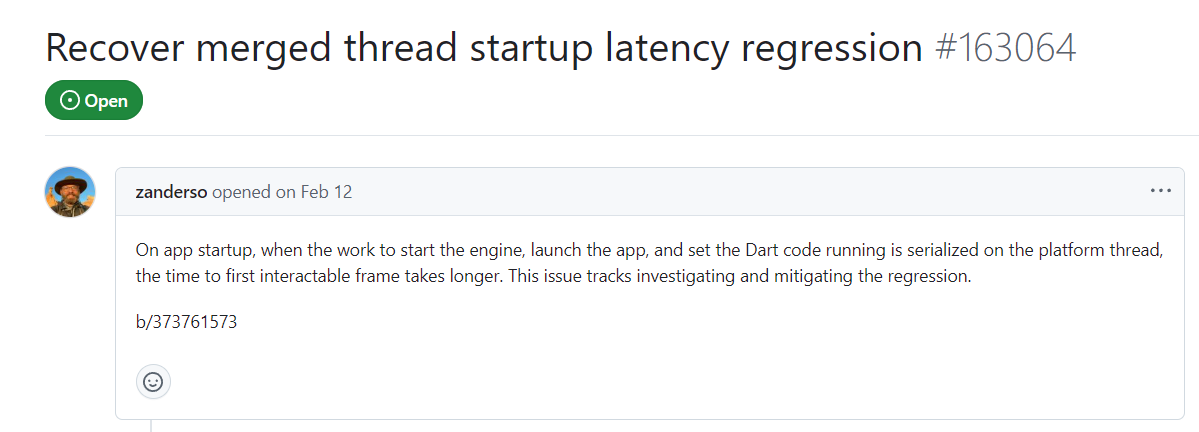
Task: Open the three-dot comment options menu
Action: [1160, 191]
